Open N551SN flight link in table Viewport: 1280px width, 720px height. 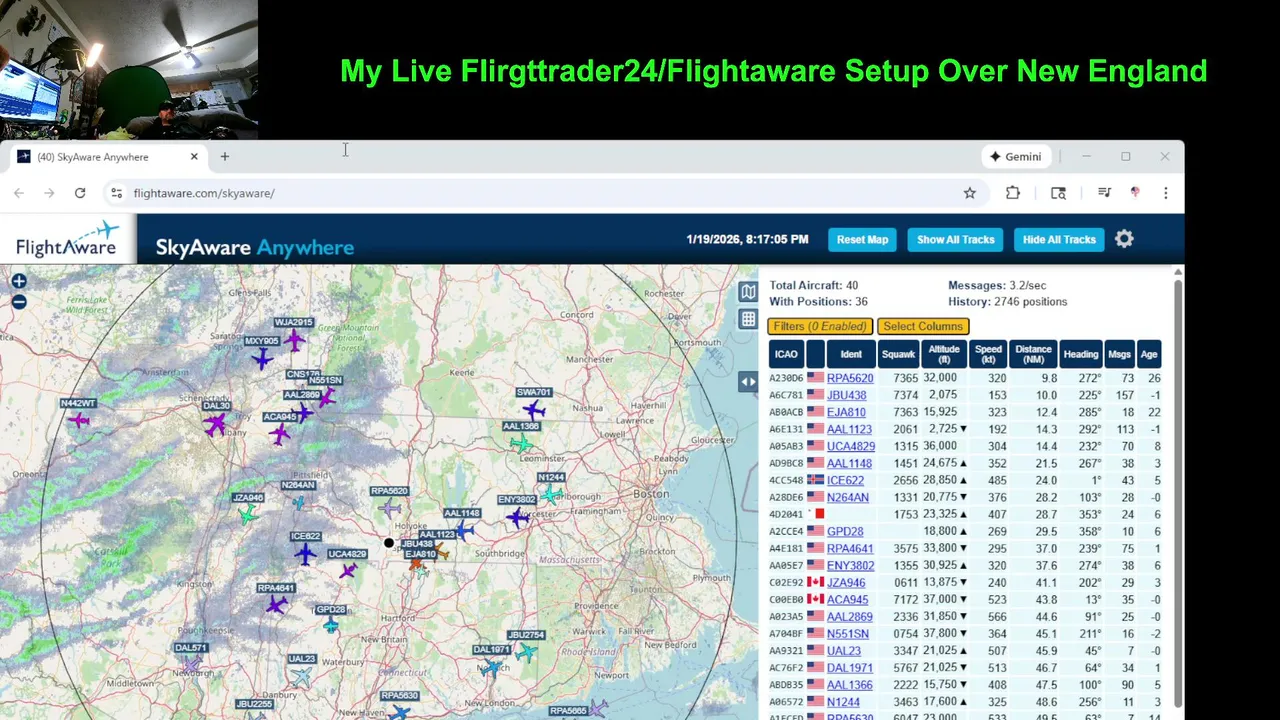(848, 633)
